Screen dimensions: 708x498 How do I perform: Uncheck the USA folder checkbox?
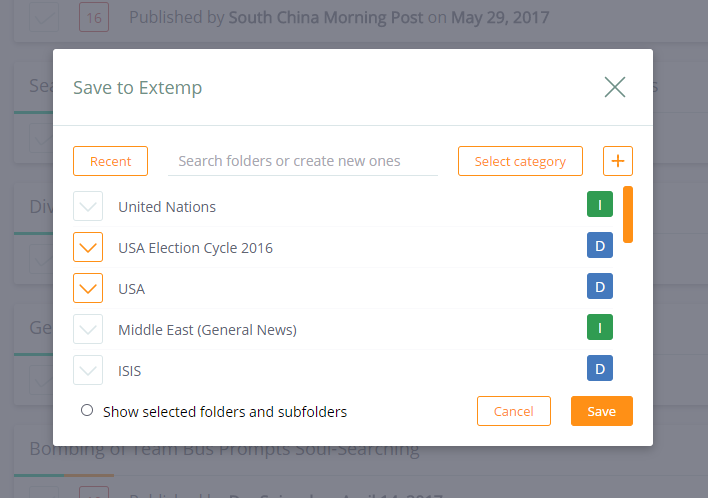[x=88, y=288]
